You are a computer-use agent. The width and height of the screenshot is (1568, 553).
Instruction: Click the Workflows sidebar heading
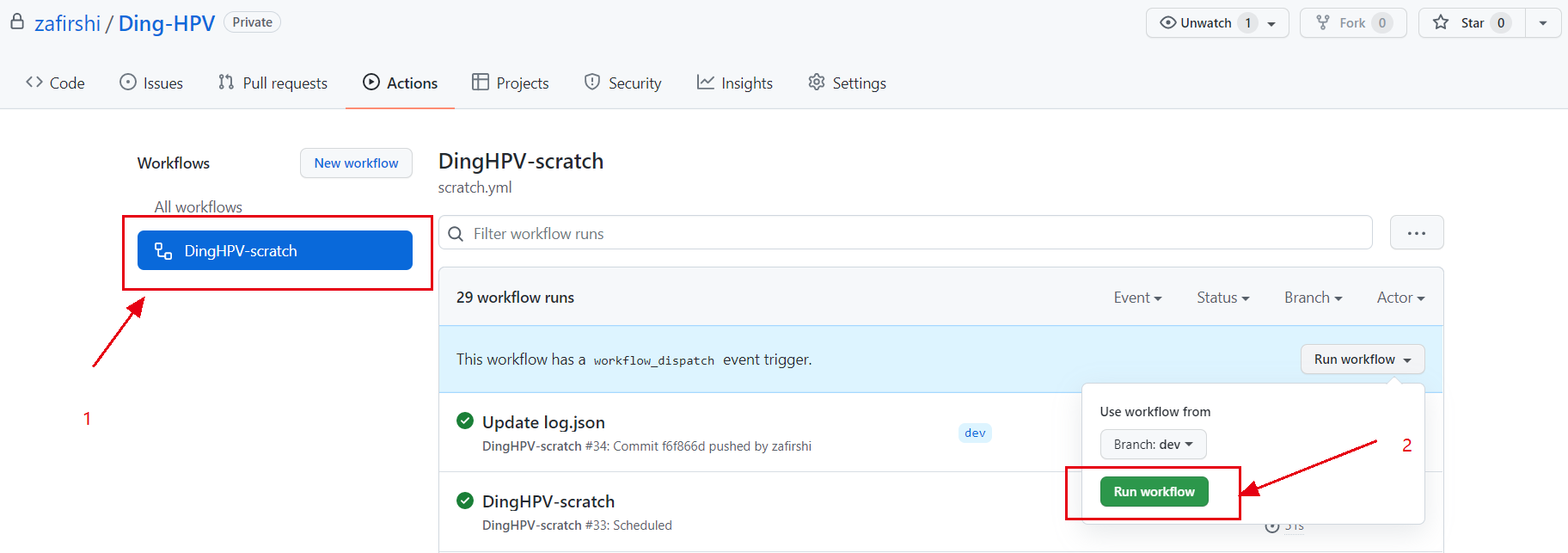click(174, 163)
